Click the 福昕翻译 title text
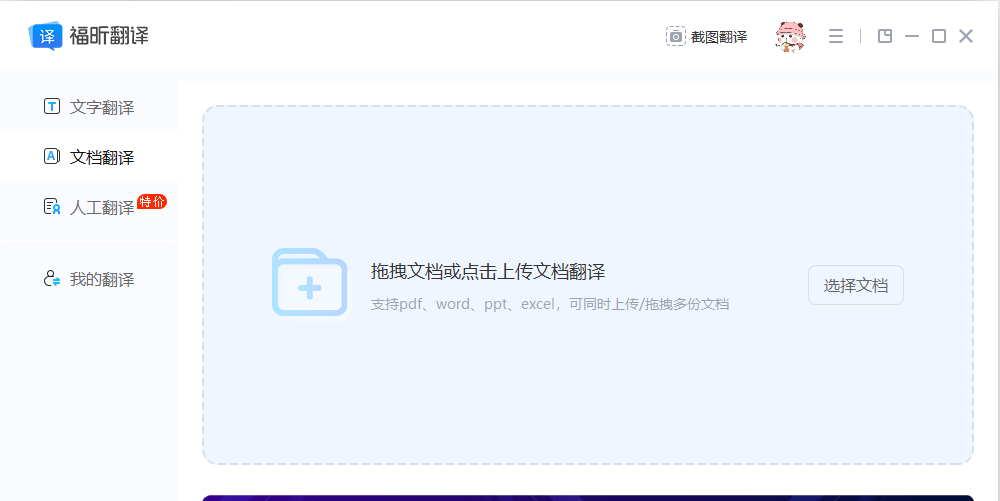1000x501 pixels. point(109,36)
